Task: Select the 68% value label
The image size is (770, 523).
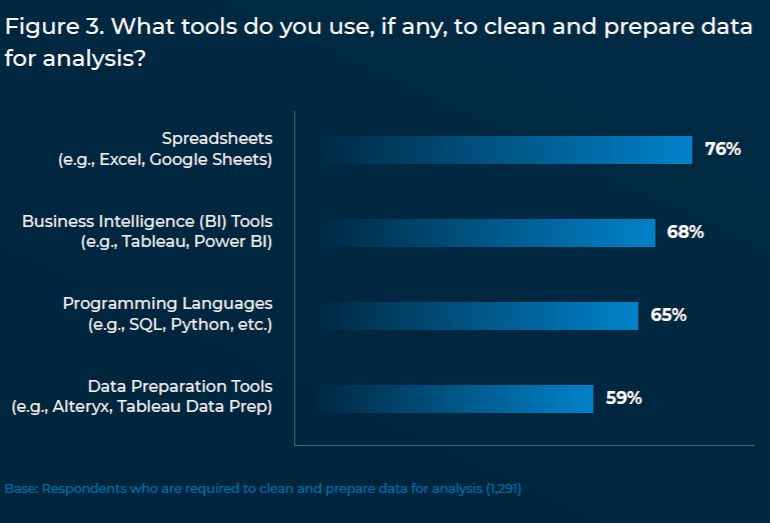Action: pyautogui.click(x=685, y=232)
